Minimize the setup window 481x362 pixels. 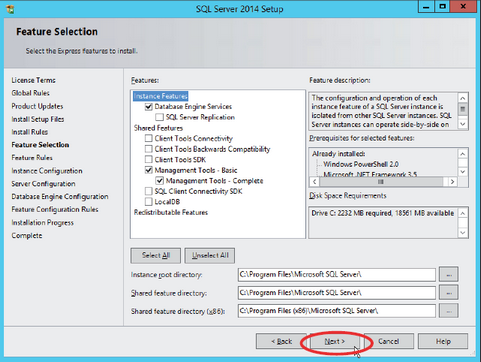coord(427,6)
